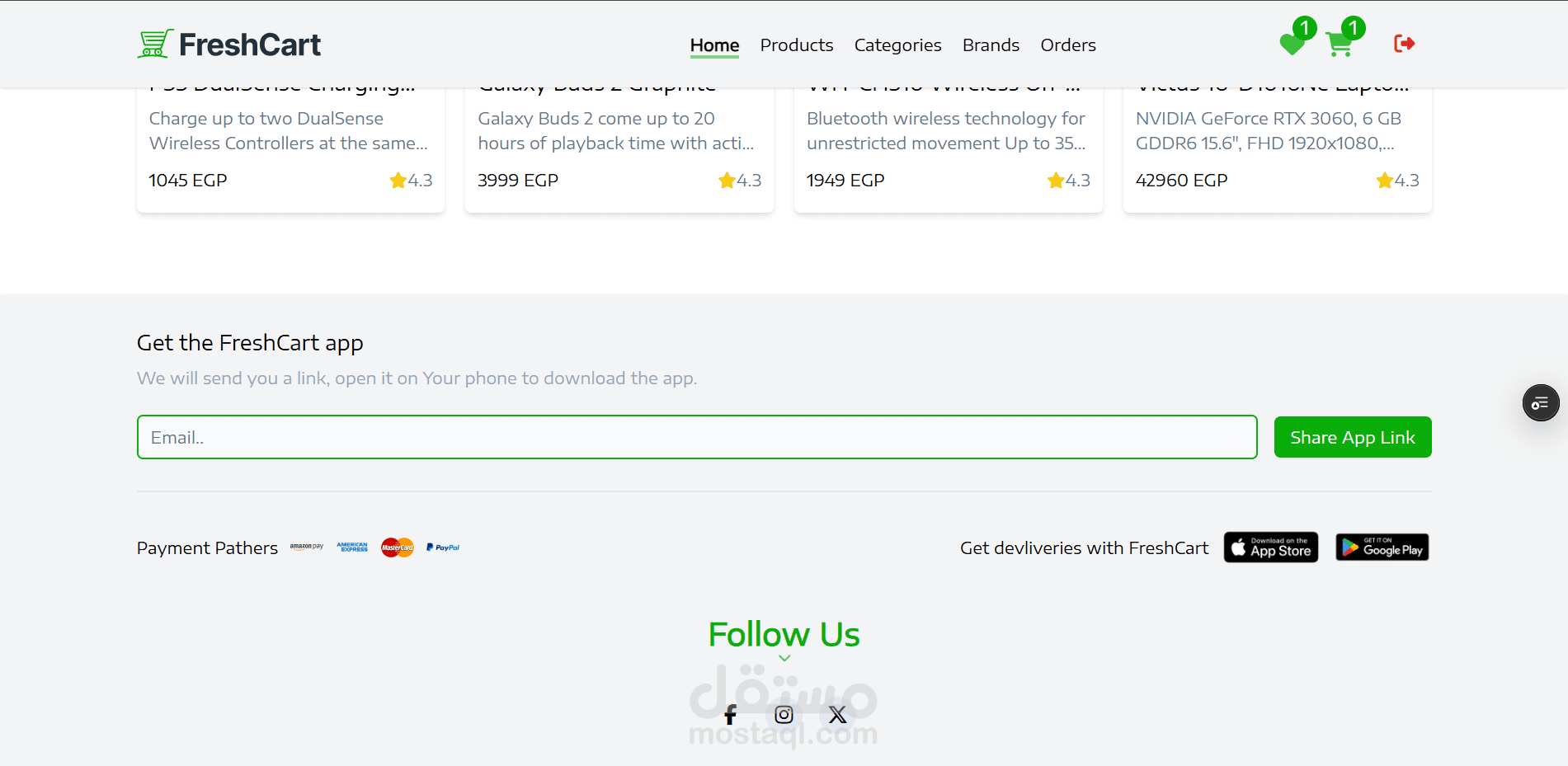Image resolution: width=1568 pixels, height=766 pixels.
Task: Open the floating dark round tool button
Action: click(x=1540, y=403)
